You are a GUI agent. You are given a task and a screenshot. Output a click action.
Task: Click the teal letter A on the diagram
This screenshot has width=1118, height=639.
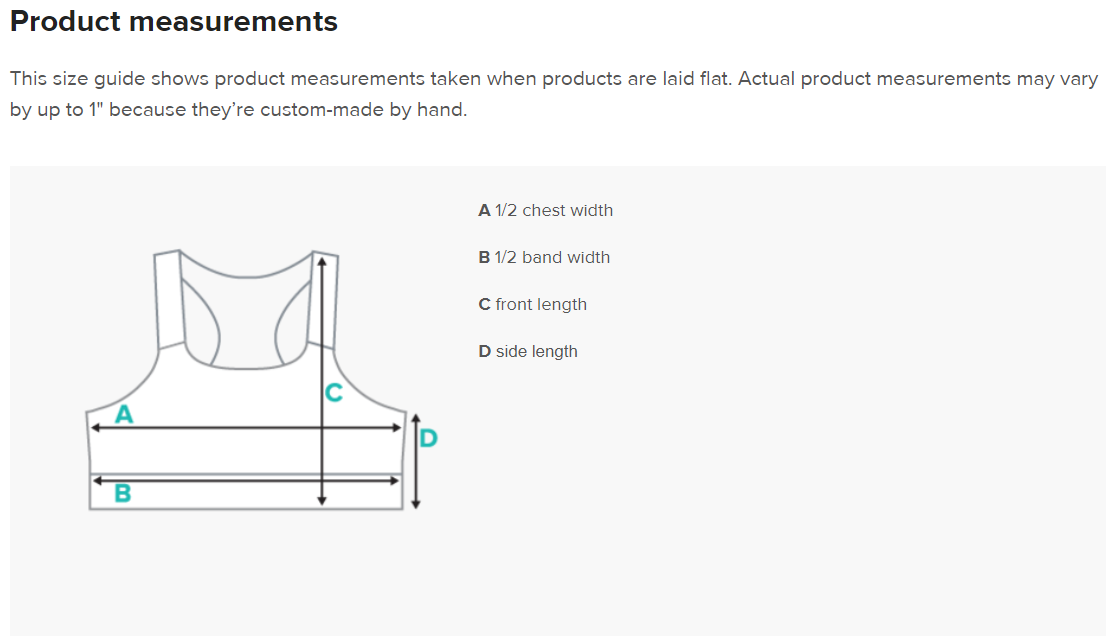pos(124,414)
